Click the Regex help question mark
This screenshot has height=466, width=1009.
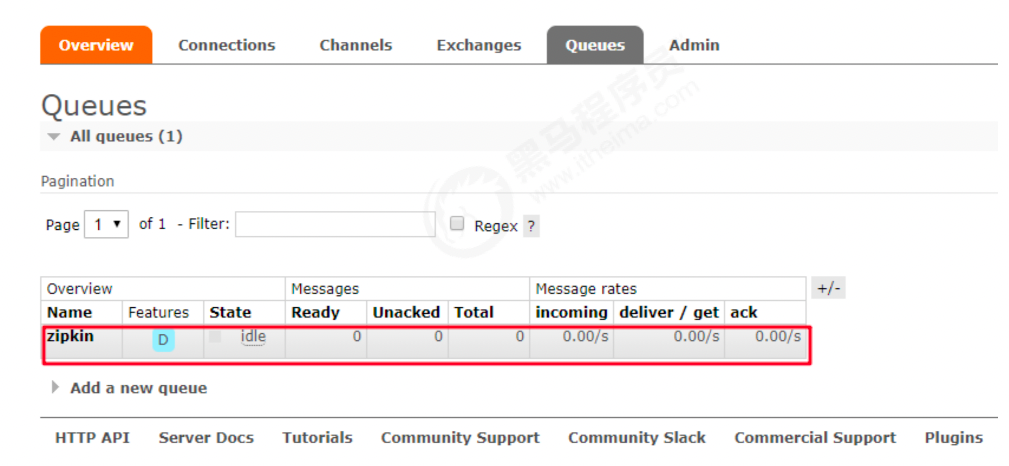pos(531,226)
